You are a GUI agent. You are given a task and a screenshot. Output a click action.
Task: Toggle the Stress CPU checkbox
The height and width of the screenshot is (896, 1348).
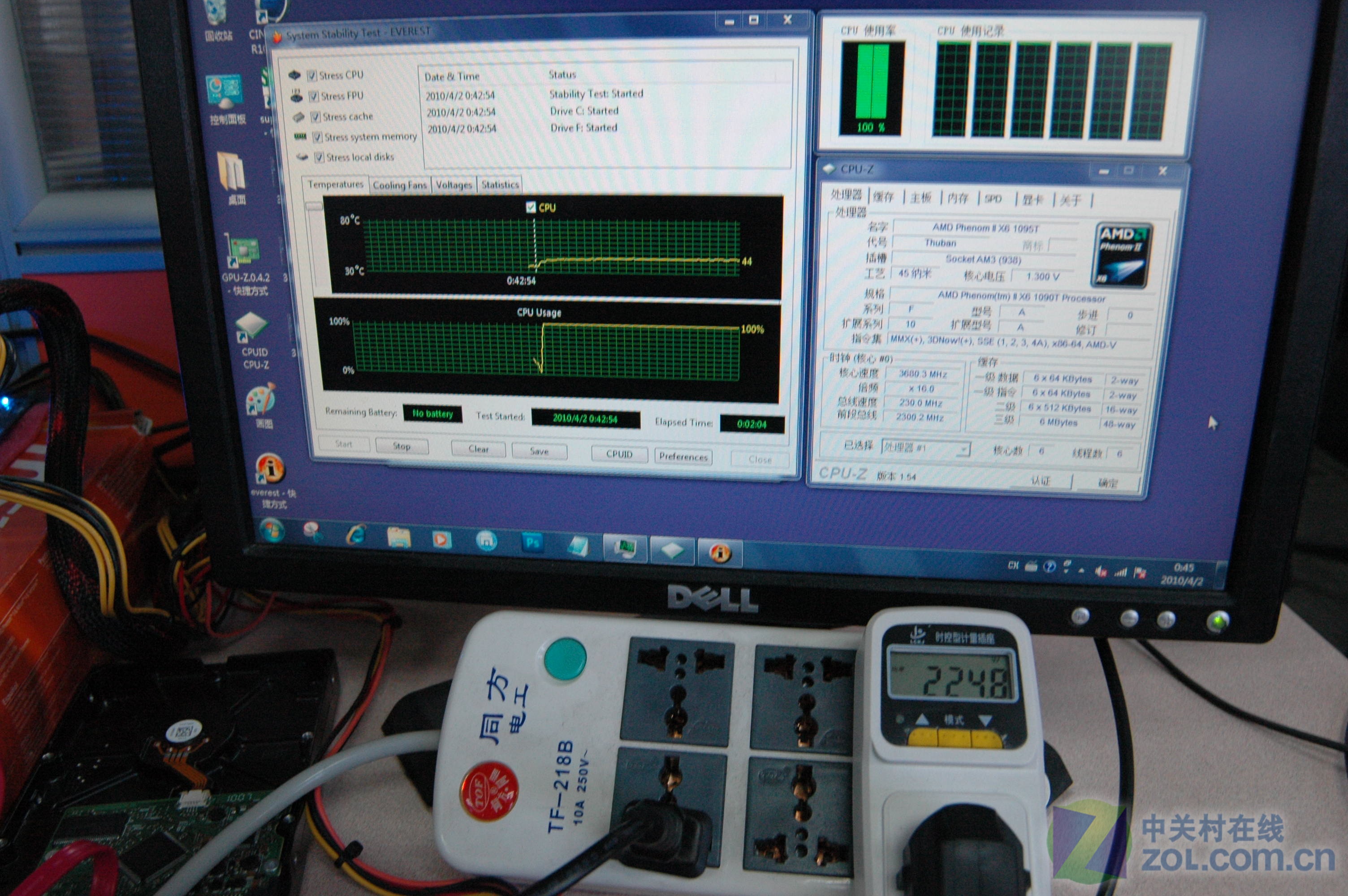pyautogui.click(x=312, y=75)
